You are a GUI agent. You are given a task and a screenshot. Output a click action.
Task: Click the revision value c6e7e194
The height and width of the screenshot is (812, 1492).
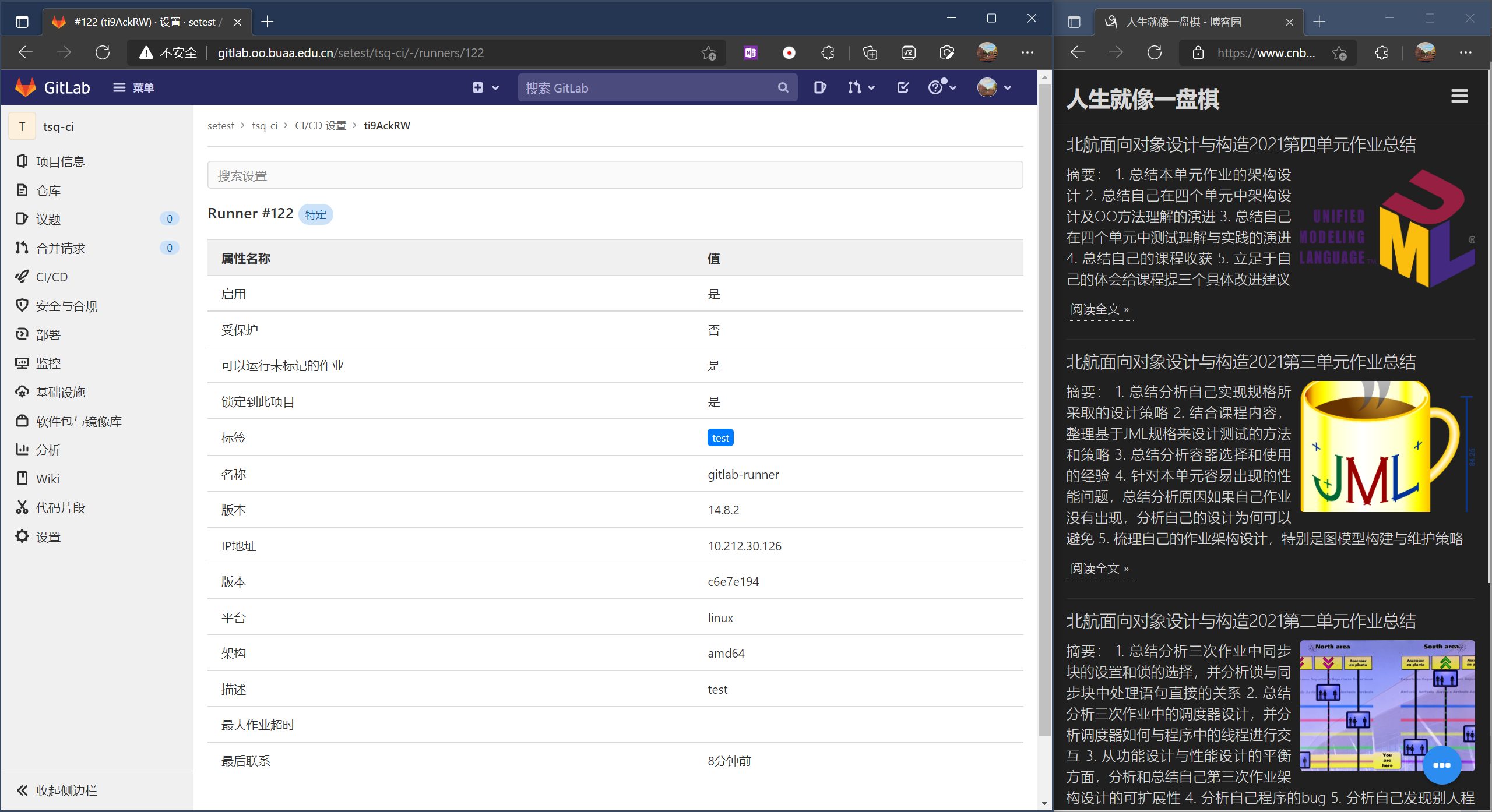coord(733,582)
